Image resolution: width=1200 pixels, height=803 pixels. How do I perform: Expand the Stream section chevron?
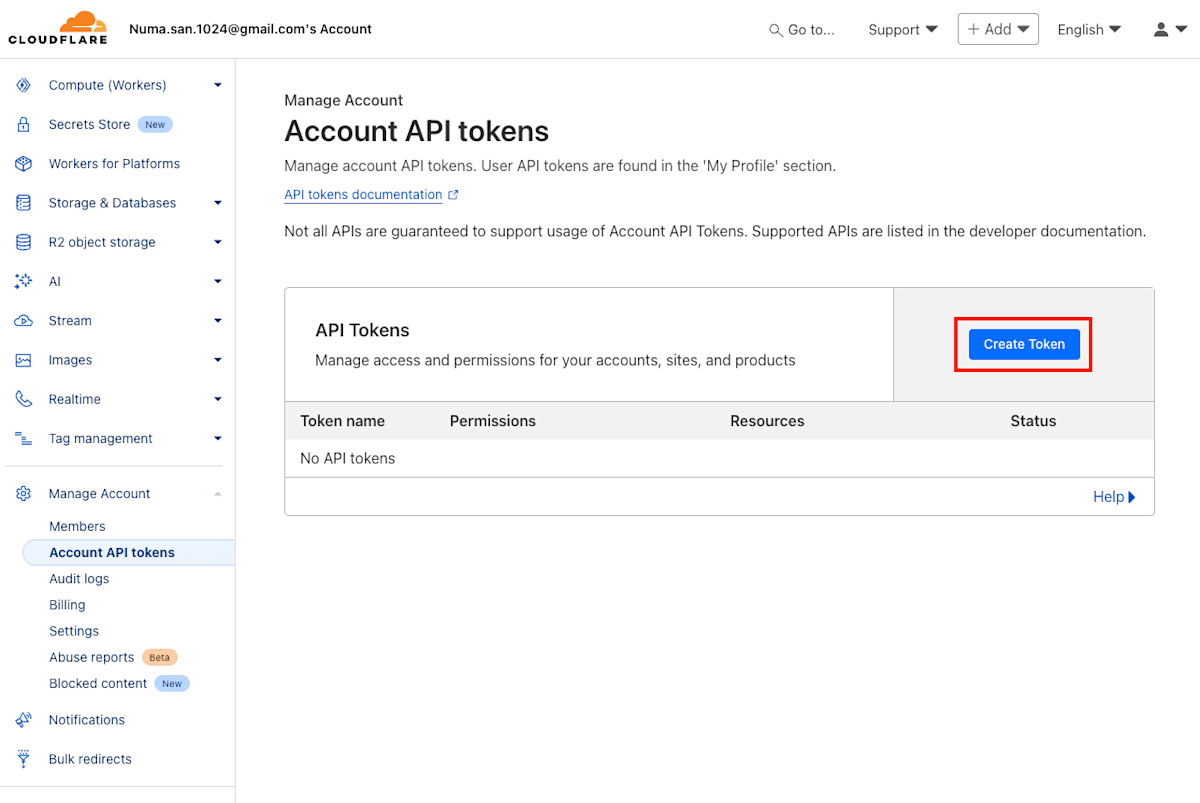coord(218,321)
